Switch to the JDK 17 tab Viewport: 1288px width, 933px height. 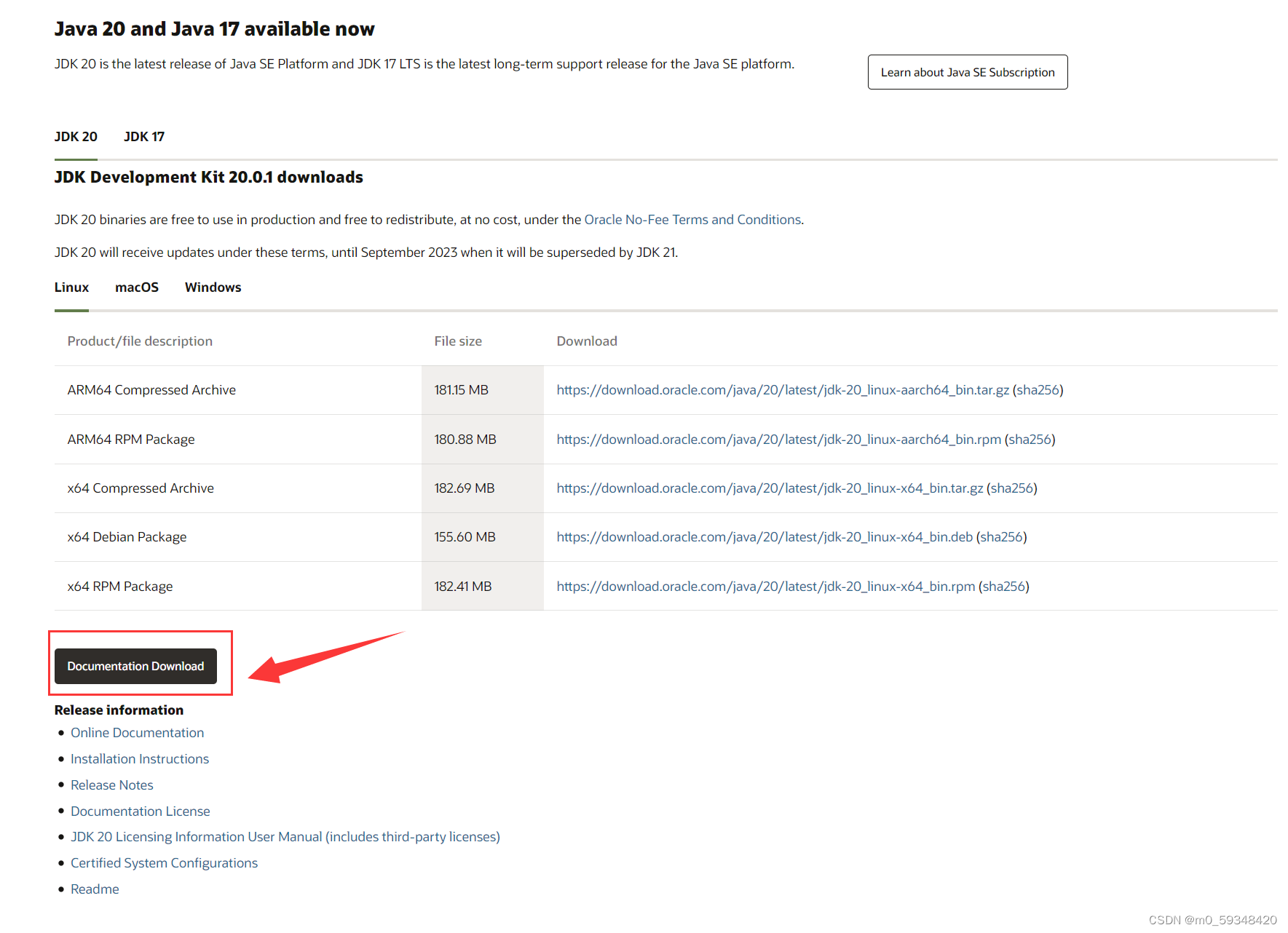(144, 137)
